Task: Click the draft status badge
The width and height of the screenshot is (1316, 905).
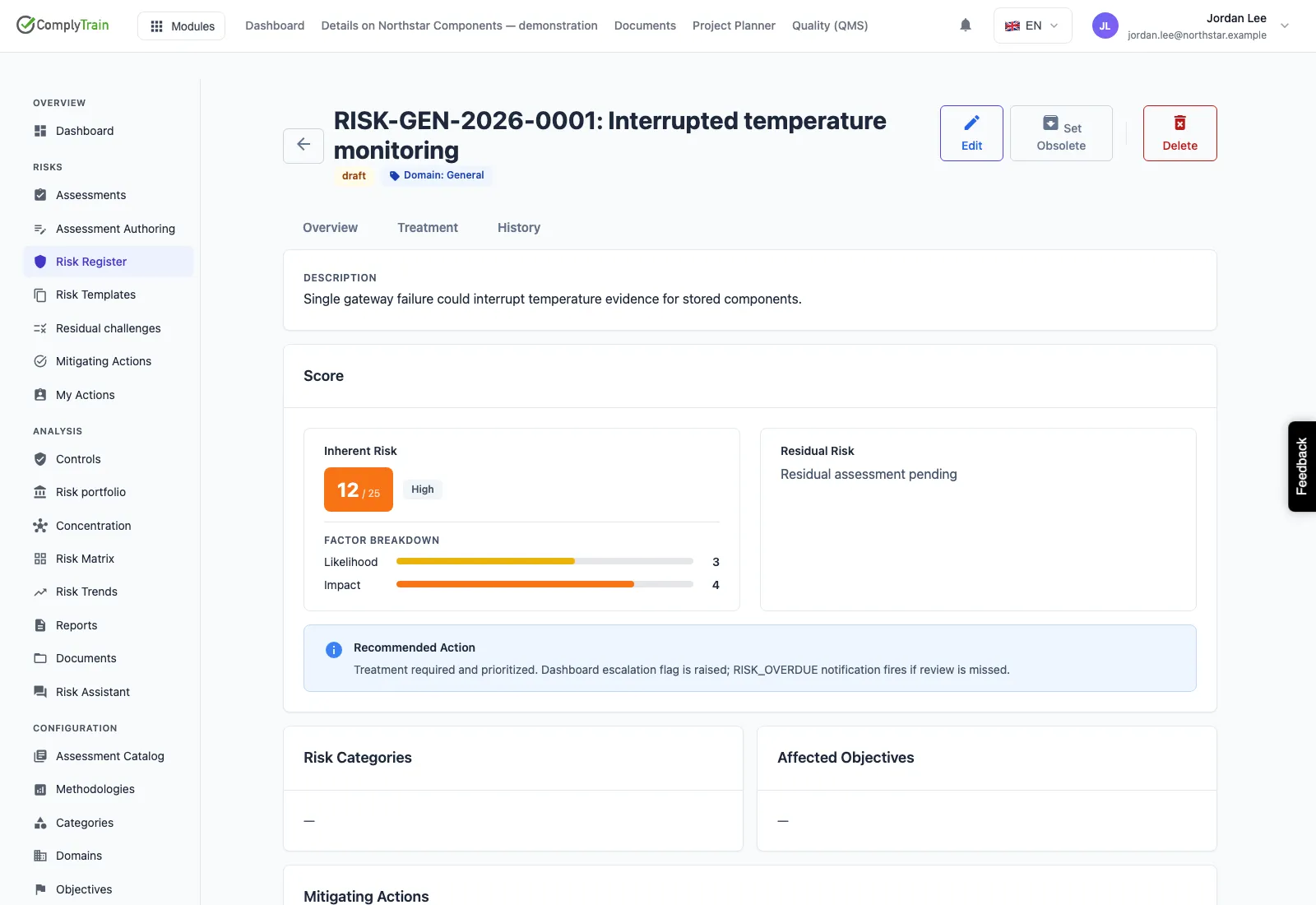Action: 354,176
